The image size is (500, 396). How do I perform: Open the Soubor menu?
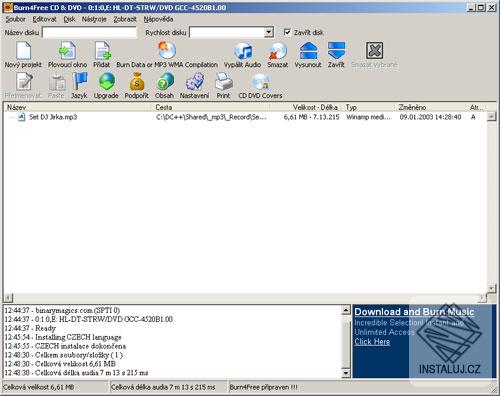(15, 19)
